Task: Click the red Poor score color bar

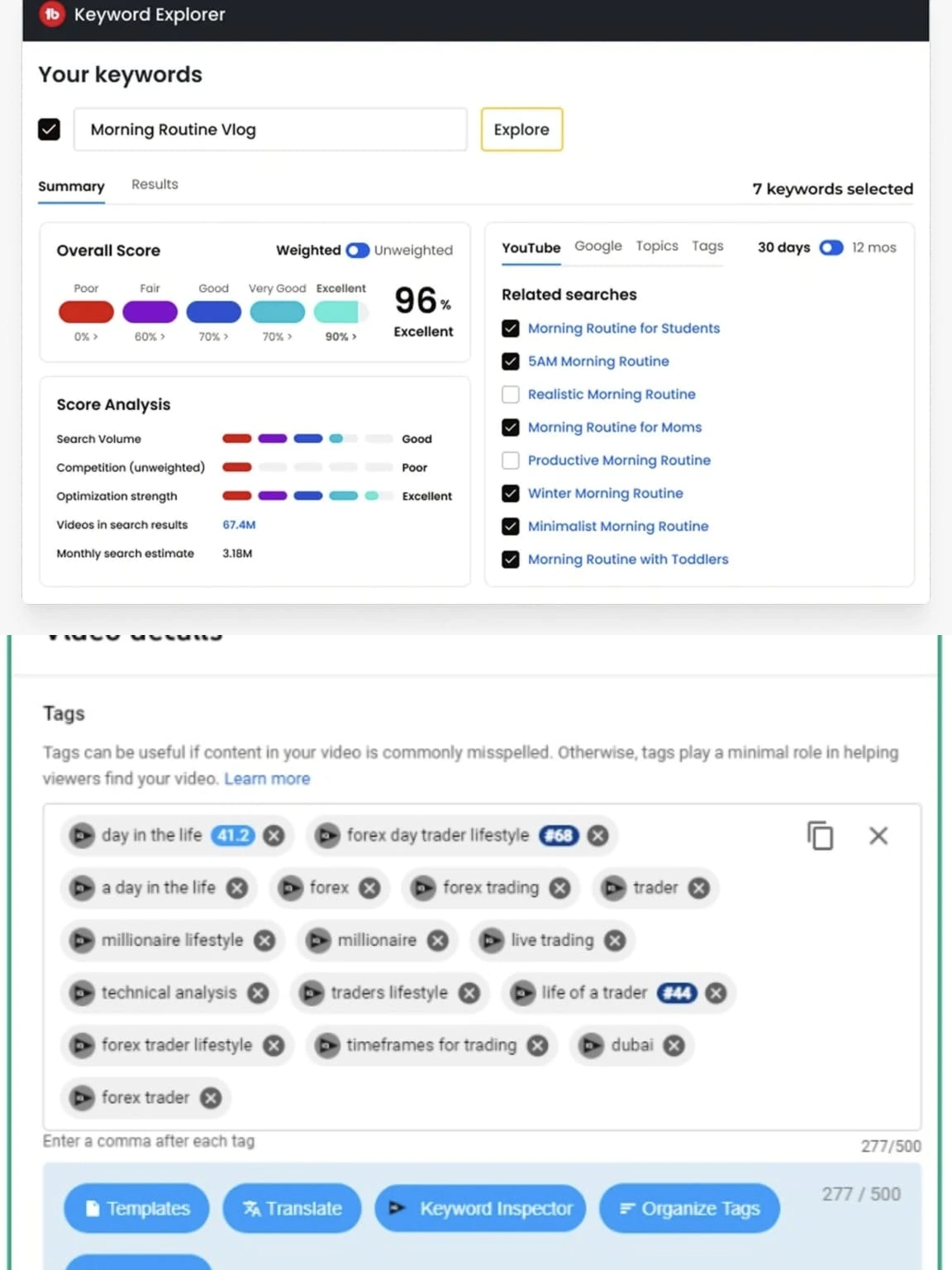Action: click(x=86, y=312)
